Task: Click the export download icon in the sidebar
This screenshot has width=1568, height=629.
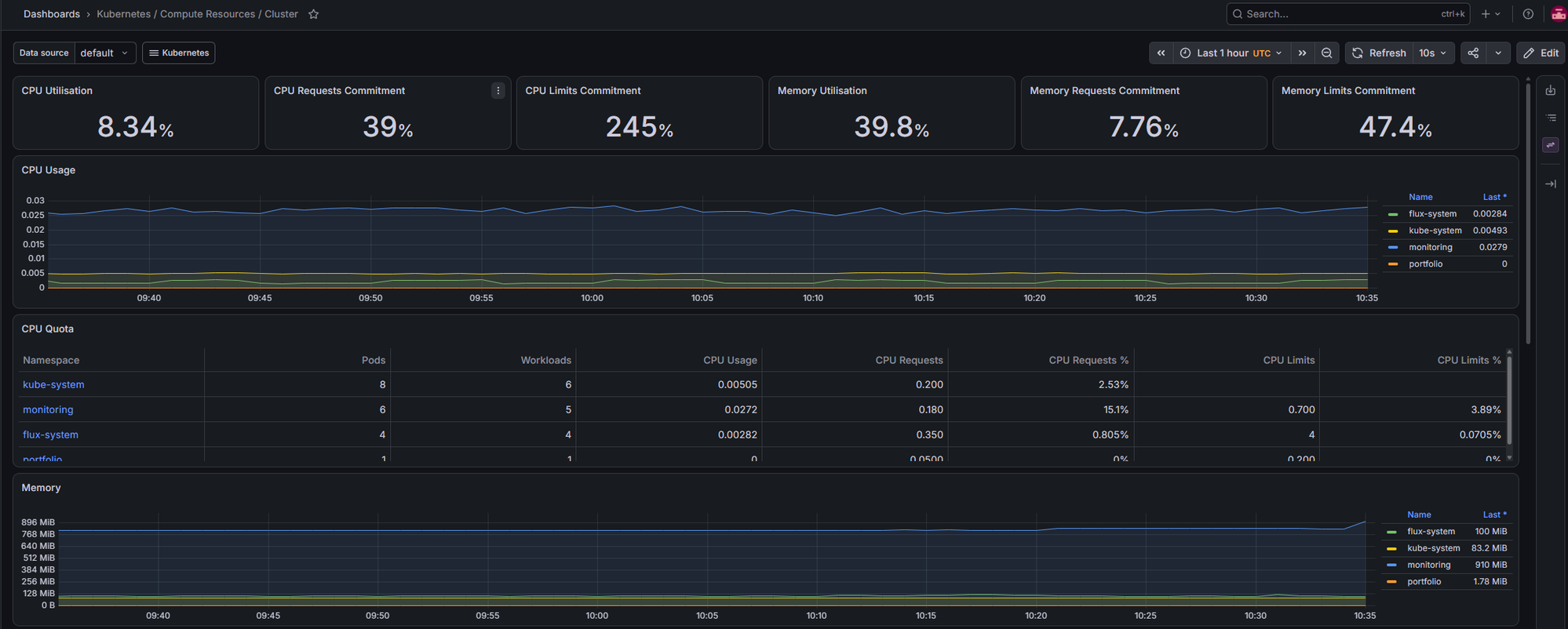Action: click(1551, 91)
